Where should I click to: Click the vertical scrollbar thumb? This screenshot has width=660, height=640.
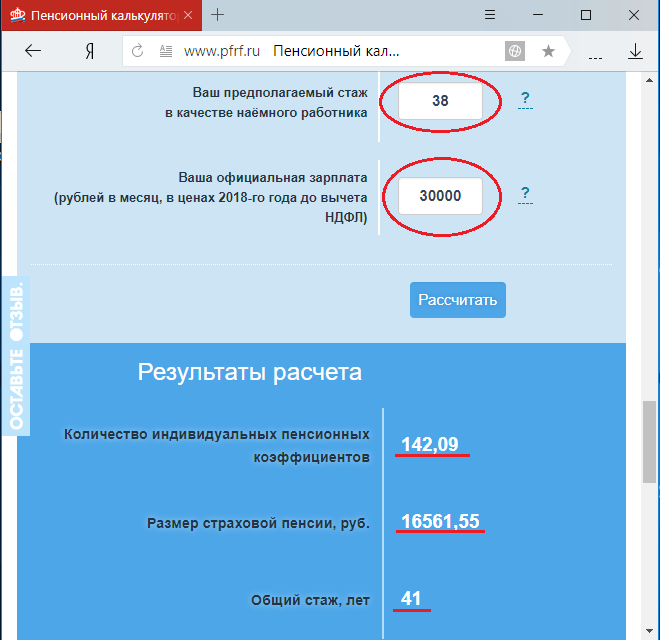649,442
